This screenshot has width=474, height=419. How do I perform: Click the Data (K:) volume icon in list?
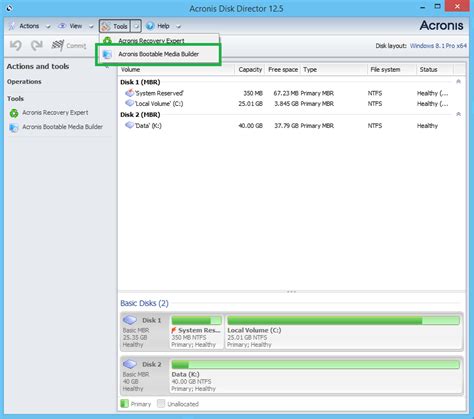click(x=129, y=125)
